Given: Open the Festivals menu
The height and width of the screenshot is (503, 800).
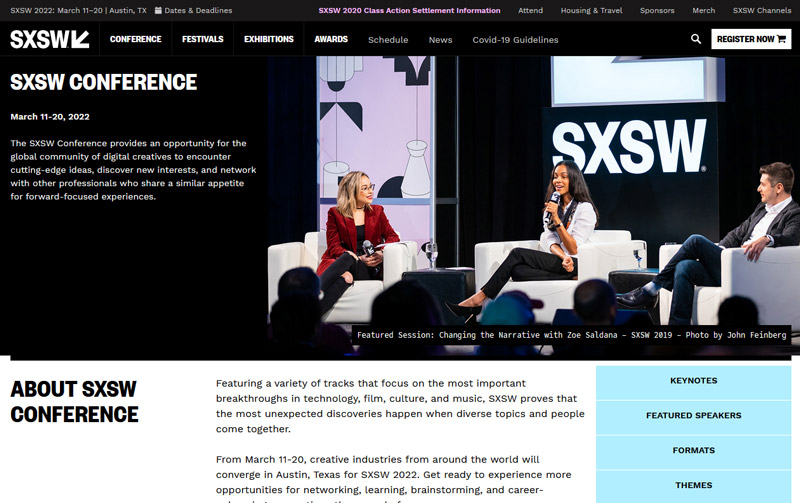Looking at the screenshot, I should tap(203, 39).
